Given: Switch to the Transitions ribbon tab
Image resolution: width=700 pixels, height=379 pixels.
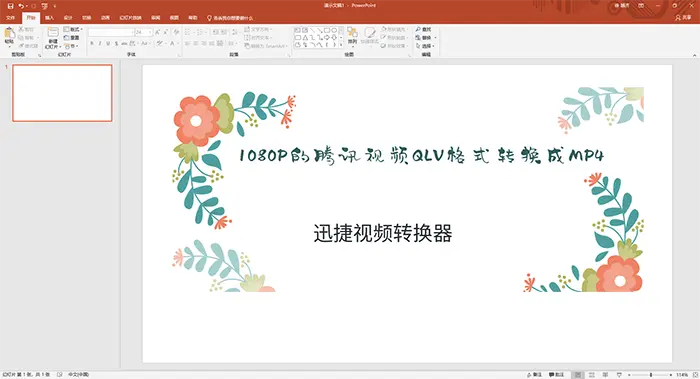Looking at the screenshot, I should [x=87, y=18].
